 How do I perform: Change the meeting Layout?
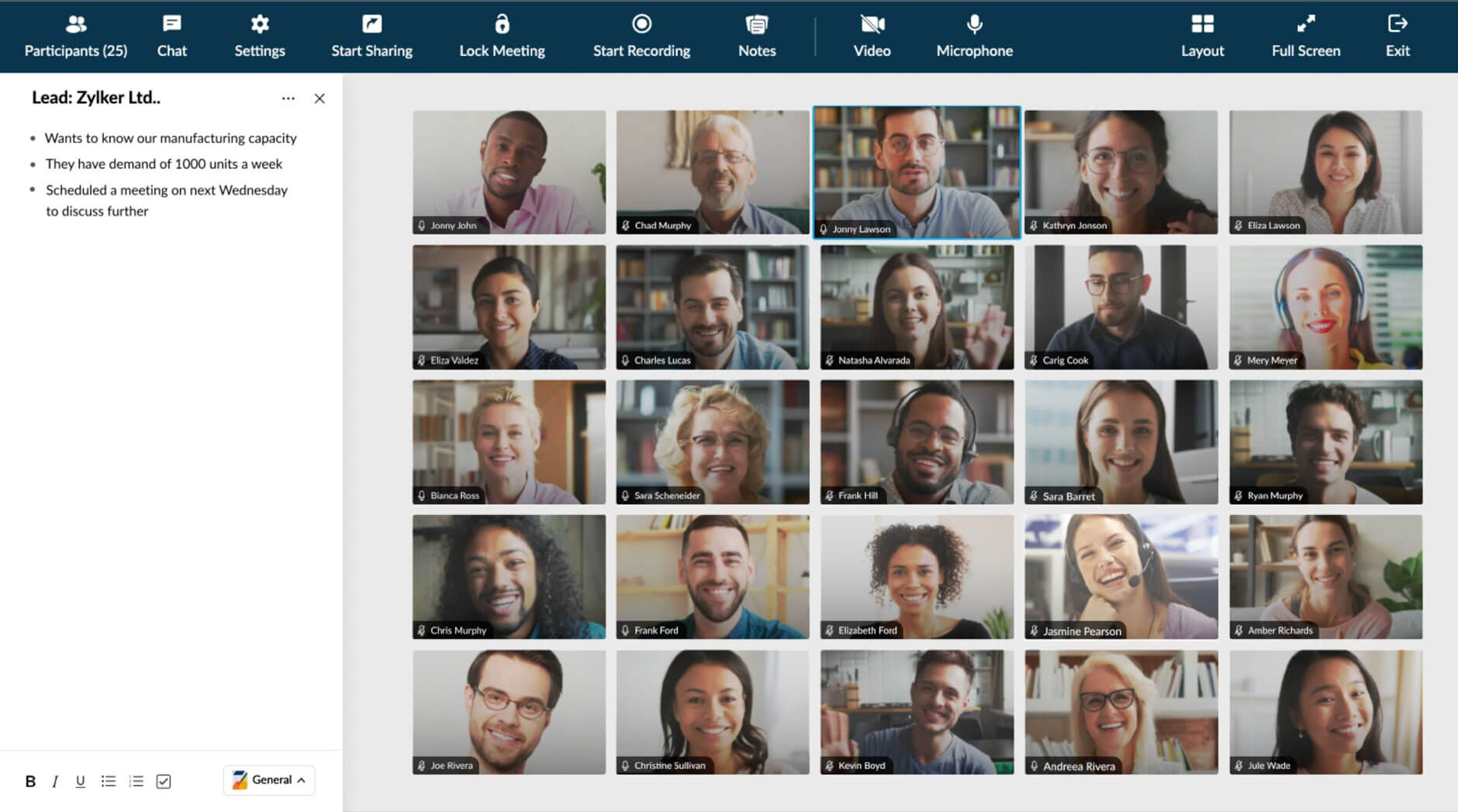[x=1201, y=35]
